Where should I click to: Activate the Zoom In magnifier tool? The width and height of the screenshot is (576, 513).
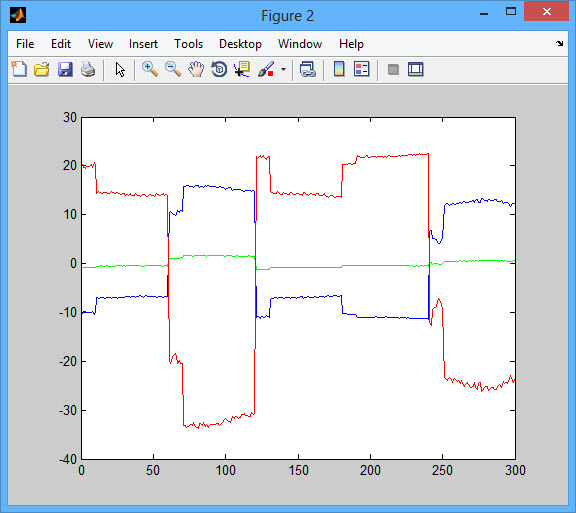coord(150,69)
